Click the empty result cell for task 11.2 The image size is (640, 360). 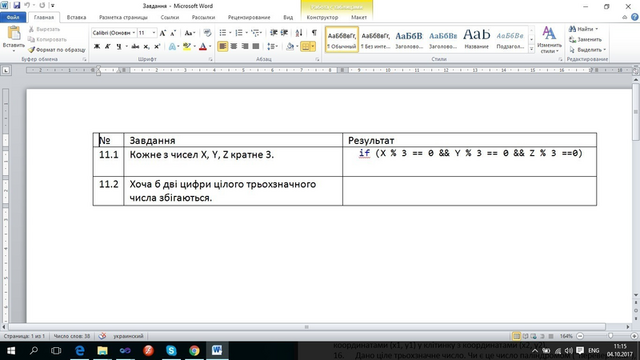tap(469, 191)
